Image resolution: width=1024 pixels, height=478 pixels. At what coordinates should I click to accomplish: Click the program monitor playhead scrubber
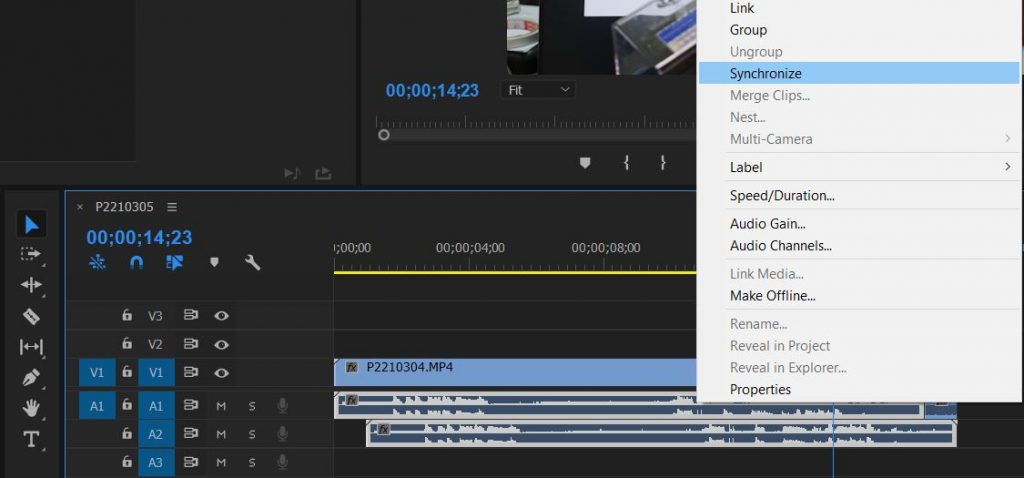pyautogui.click(x=383, y=134)
